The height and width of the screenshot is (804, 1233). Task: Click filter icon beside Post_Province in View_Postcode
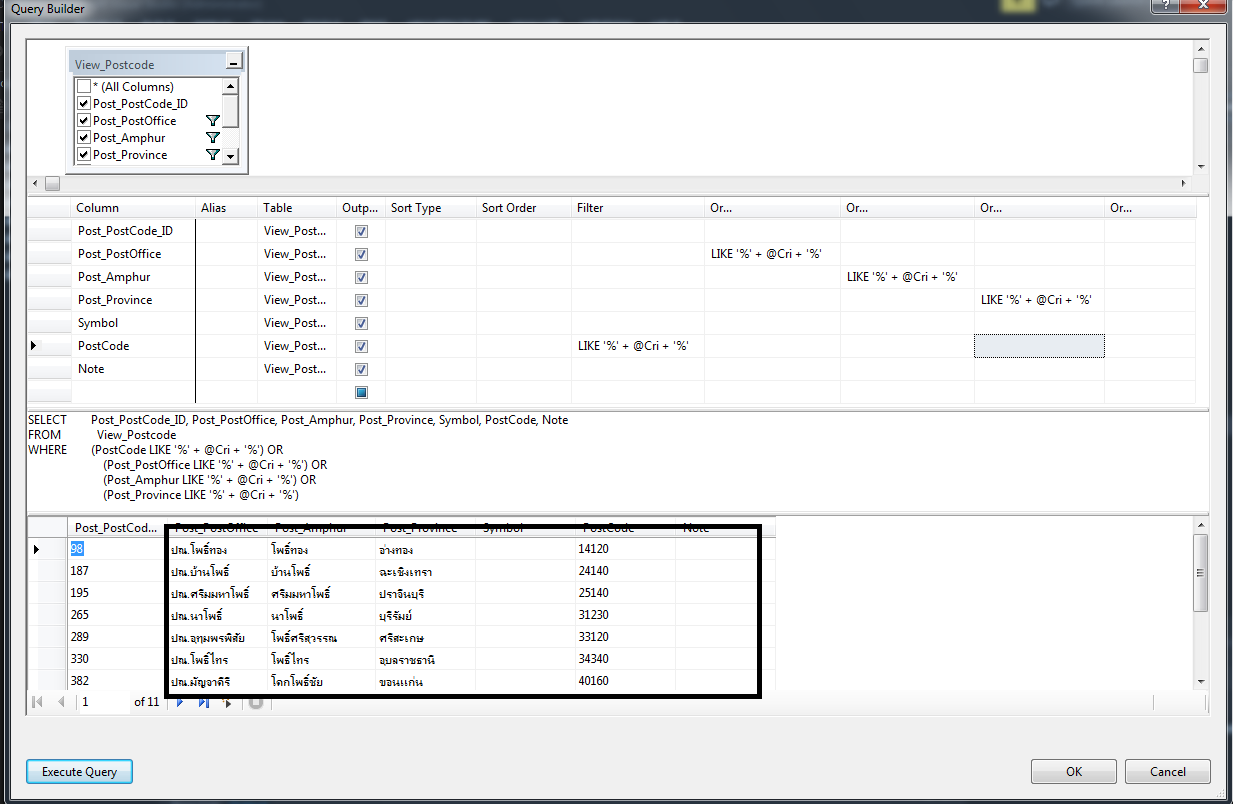[212, 155]
